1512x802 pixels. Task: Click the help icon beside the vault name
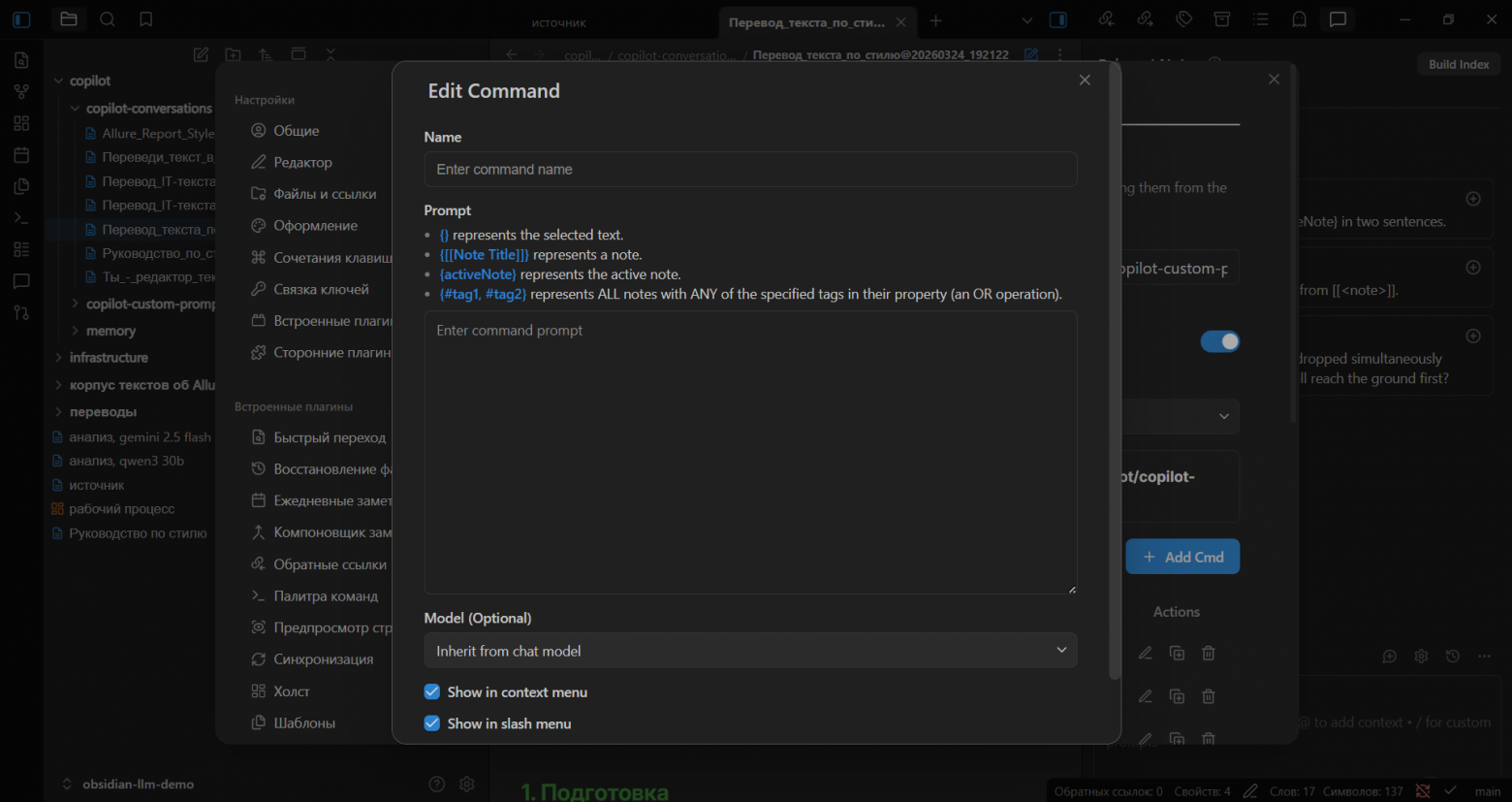click(437, 784)
